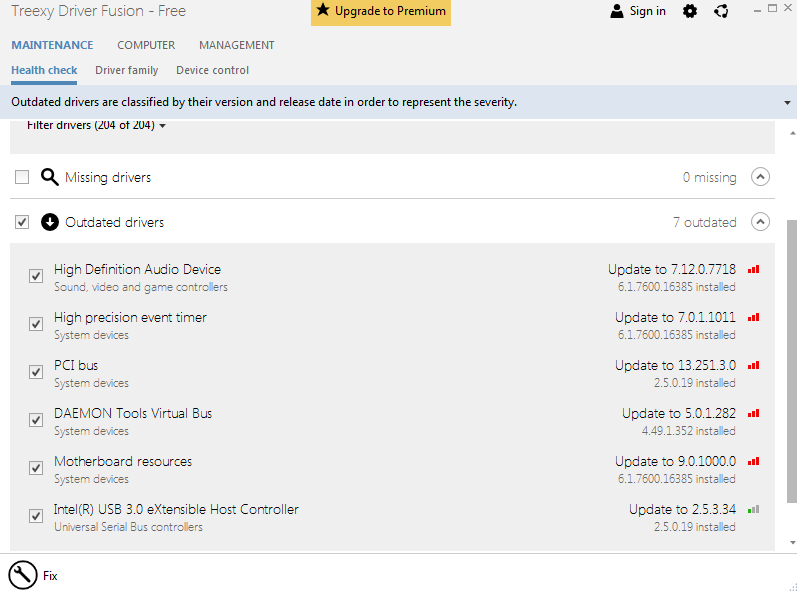Click green severity bars for Intel USB 3.0 controller

(753, 509)
